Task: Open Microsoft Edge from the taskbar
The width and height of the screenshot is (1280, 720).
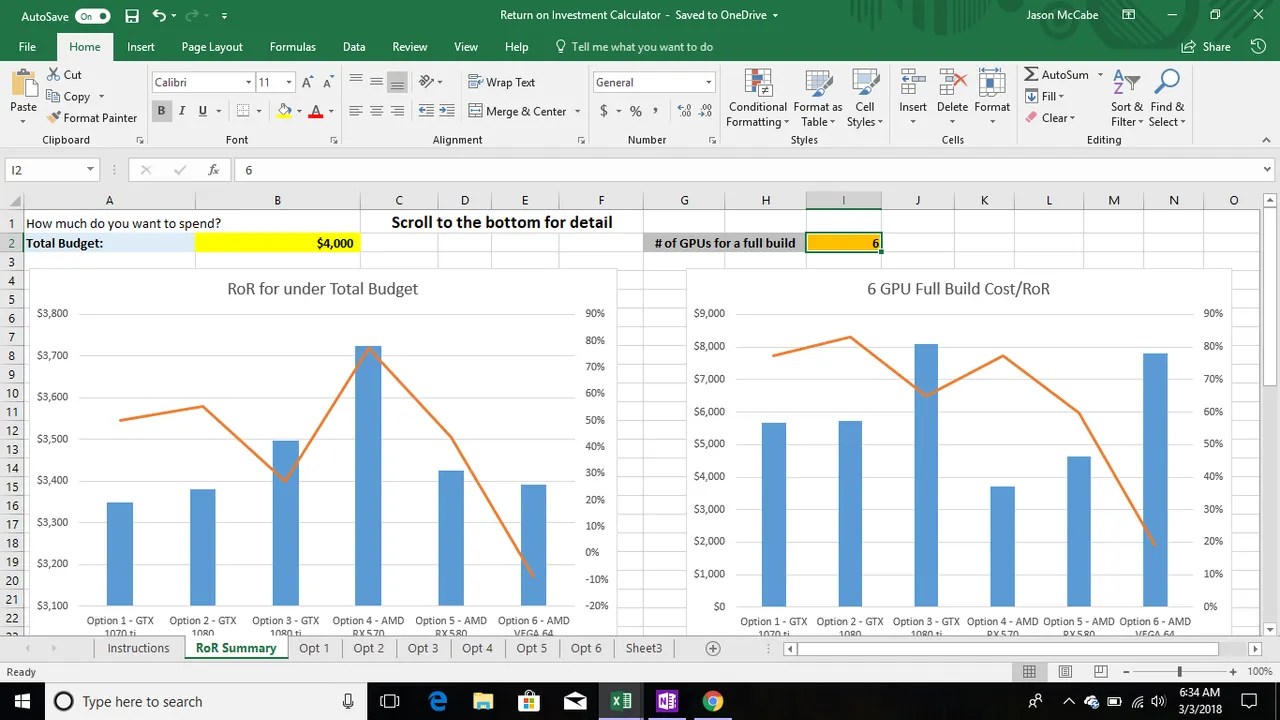Action: pos(437,701)
